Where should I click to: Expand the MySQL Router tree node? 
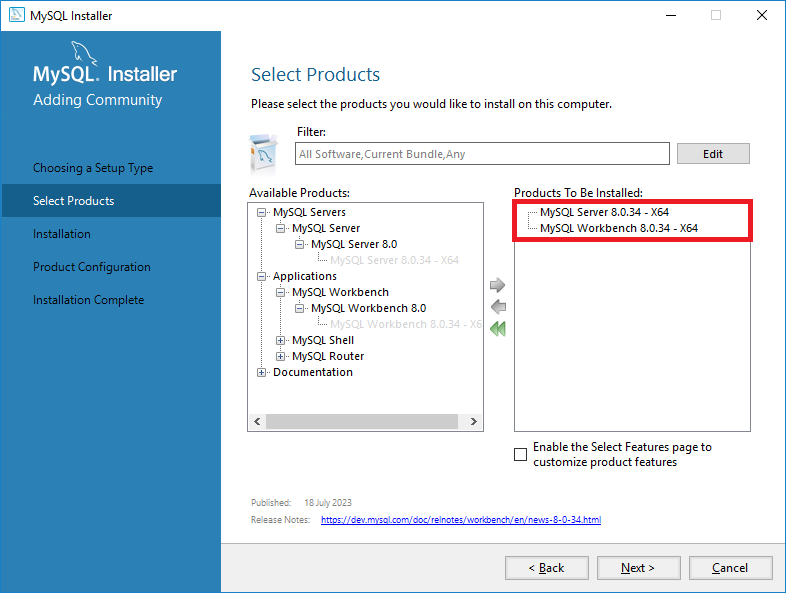(280, 356)
